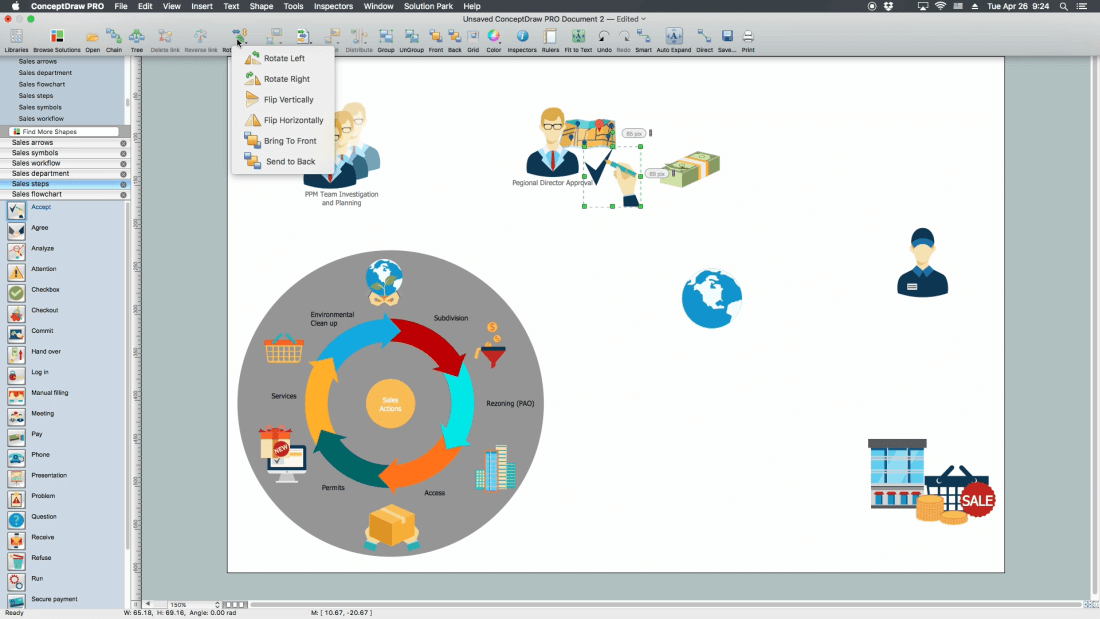Select the Smart connector tool

click(x=643, y=40)
